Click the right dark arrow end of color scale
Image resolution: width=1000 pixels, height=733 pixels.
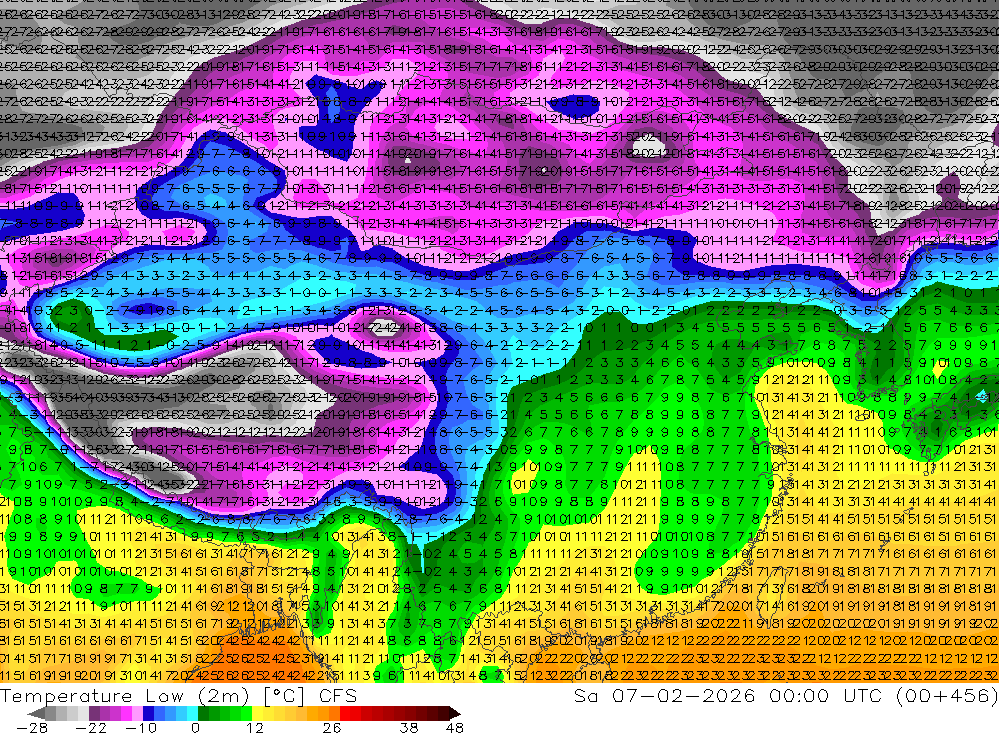(455, 713)
